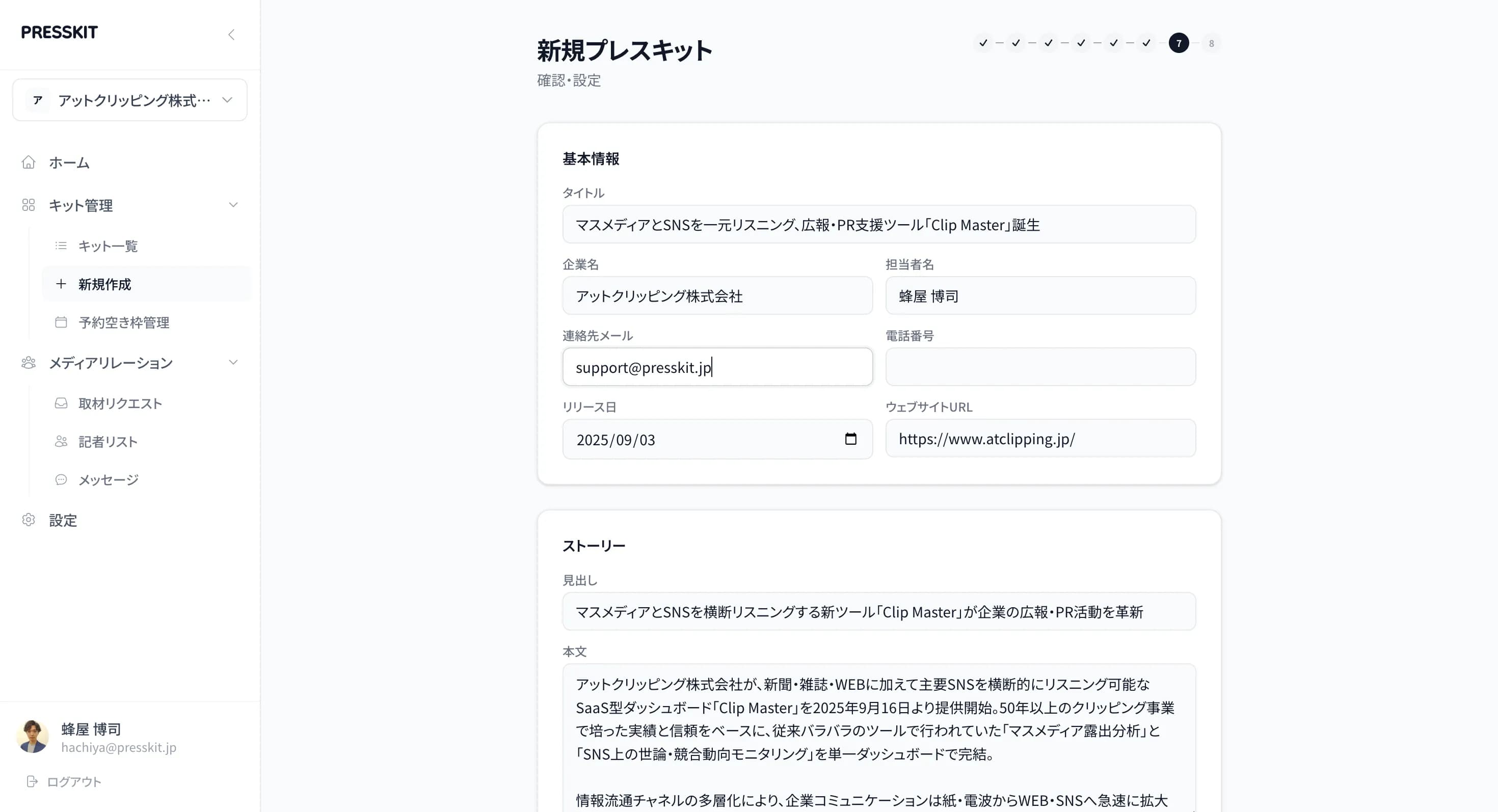Click the 確認・設定 subtitle text
Image resolution: width=1498 pixels, height=812 pixels.
[569, 80]
